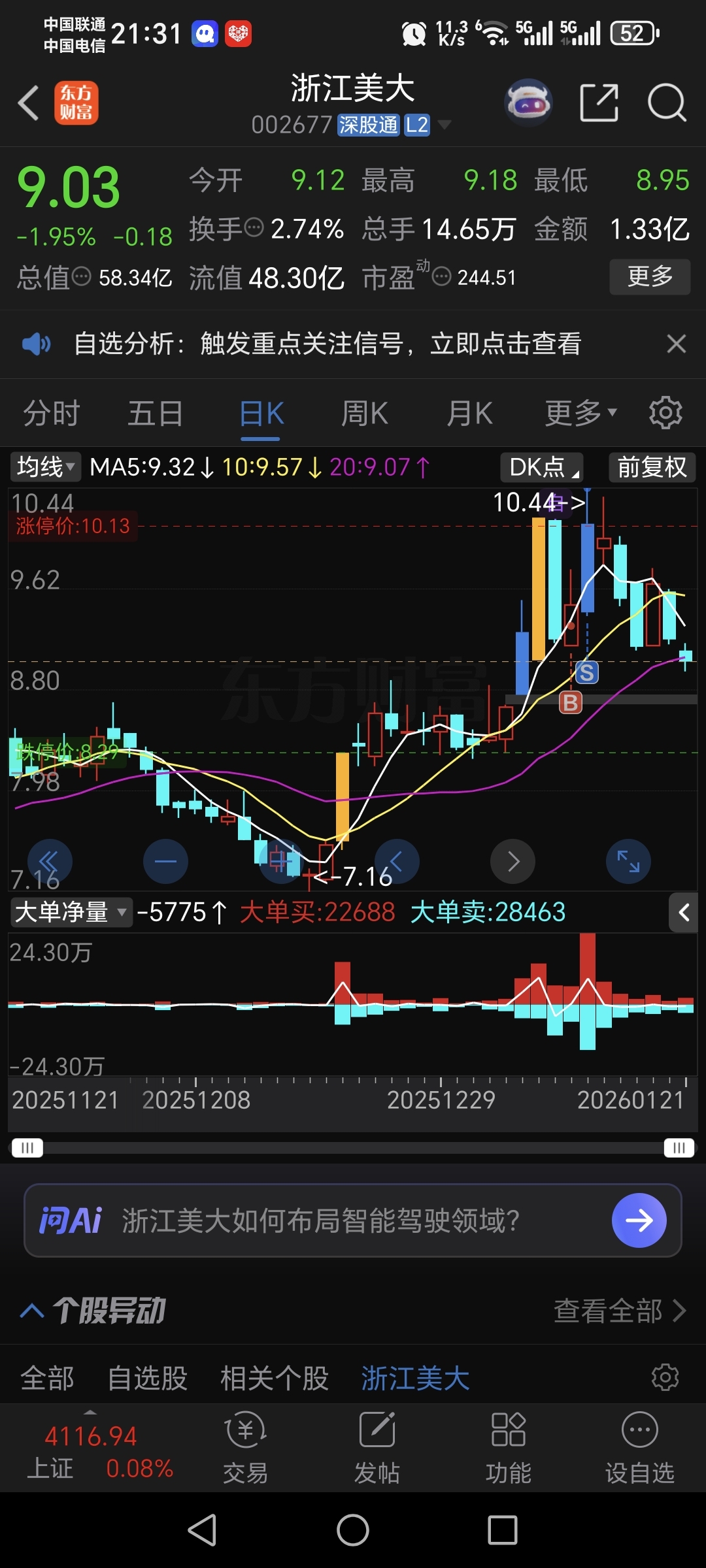
Task: Tap the L2 badge
Action: point(416,125)
